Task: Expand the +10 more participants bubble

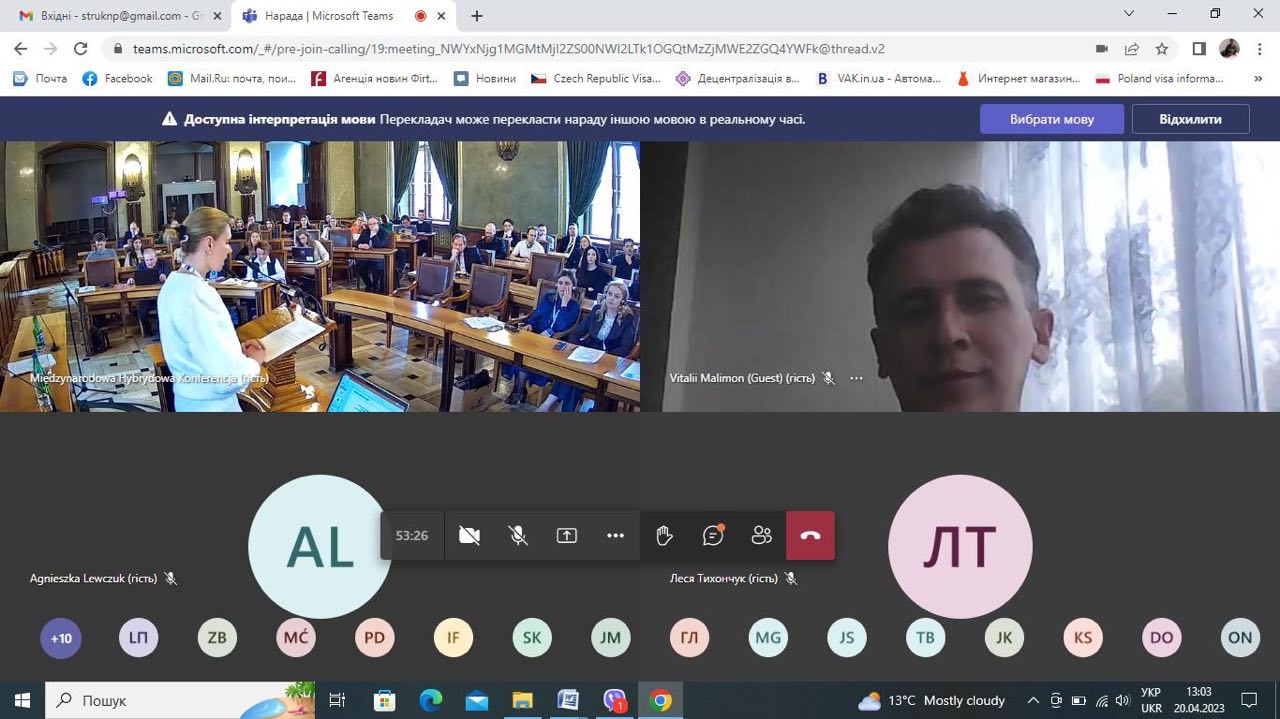Action: tap(61, 638)
